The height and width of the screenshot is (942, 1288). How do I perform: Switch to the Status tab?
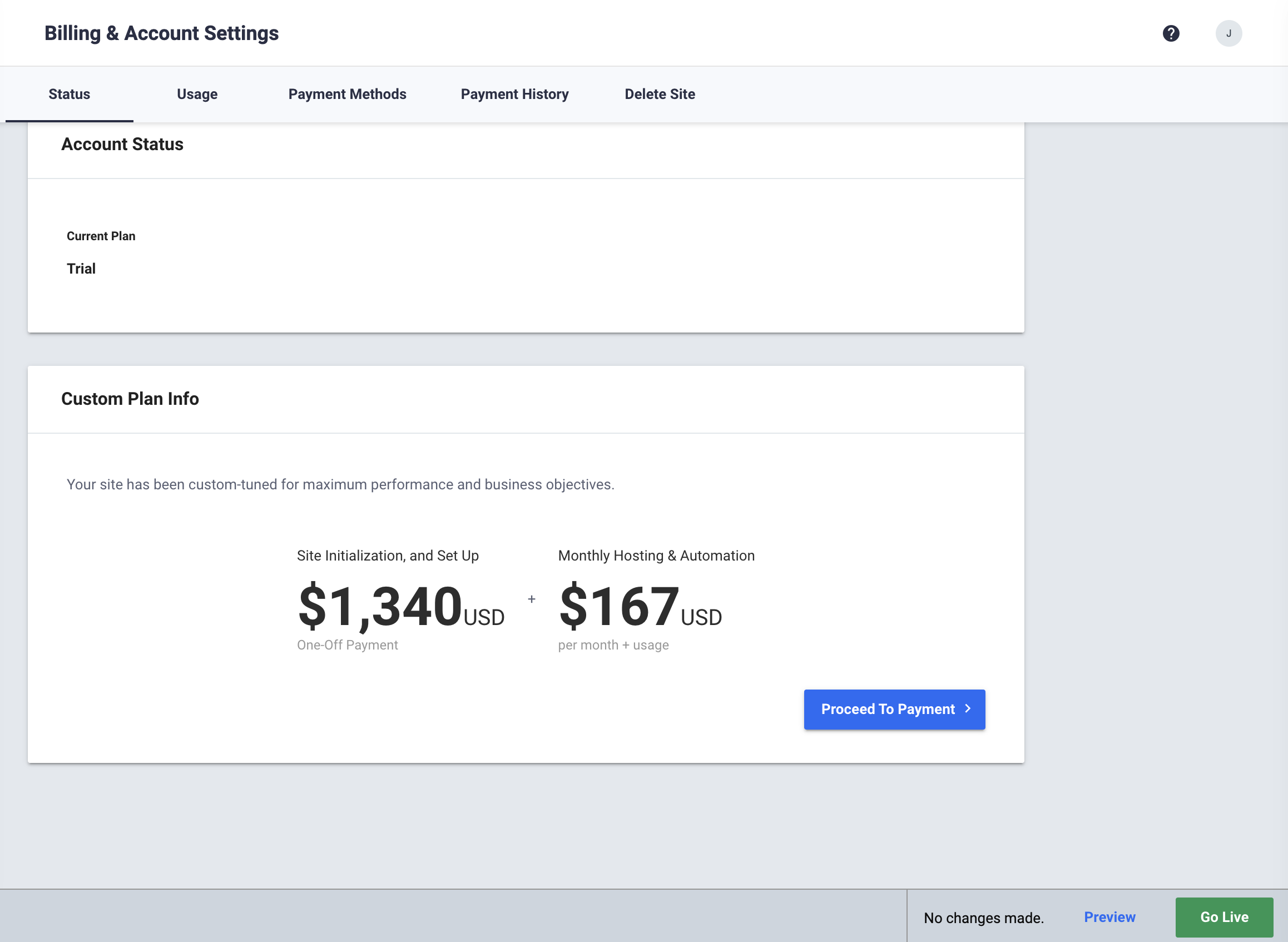(x=69, y=94)
